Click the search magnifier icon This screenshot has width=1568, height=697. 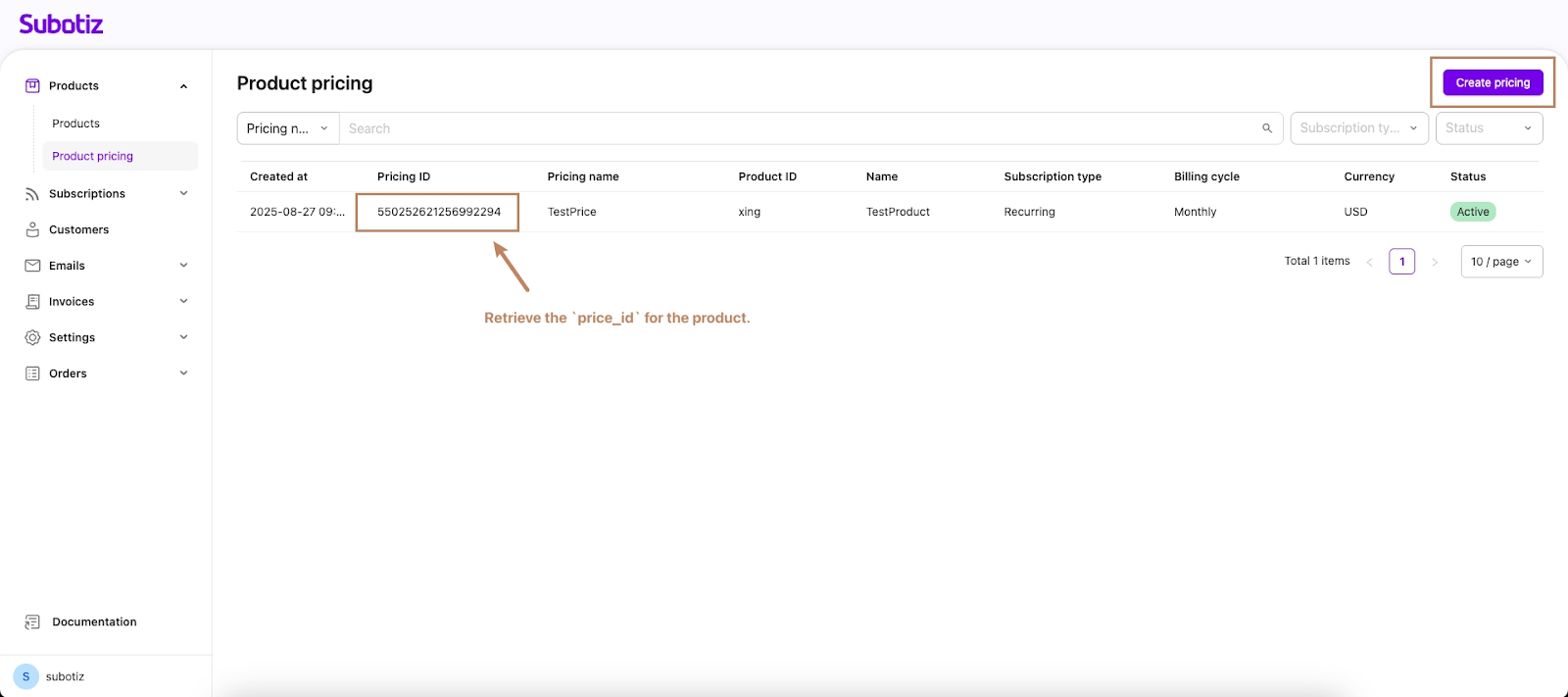1266,128
